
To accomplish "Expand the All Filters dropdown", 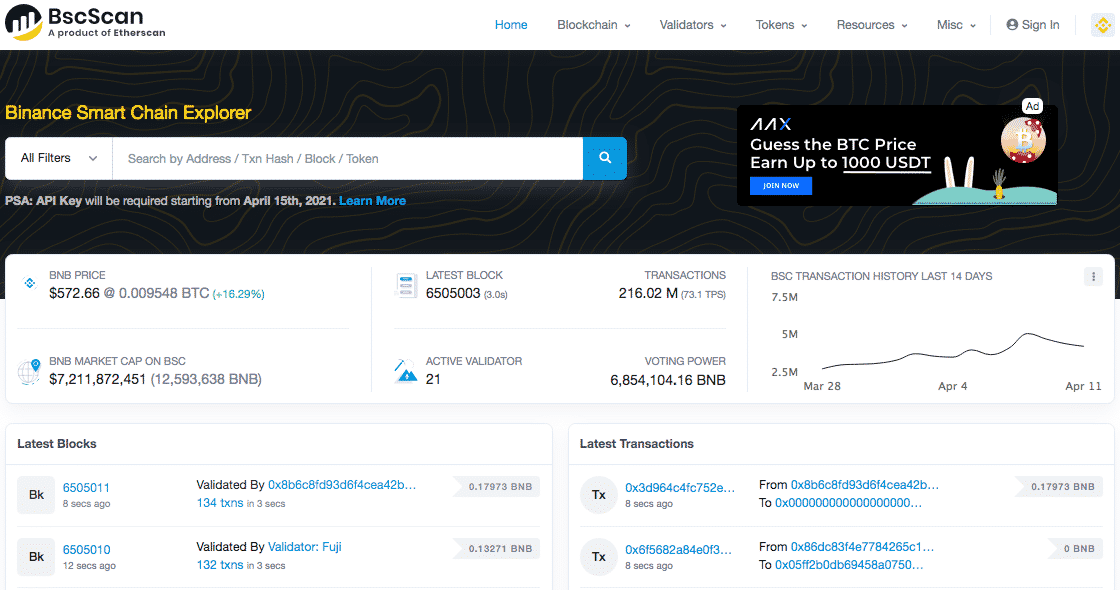I will pos(59,158).
